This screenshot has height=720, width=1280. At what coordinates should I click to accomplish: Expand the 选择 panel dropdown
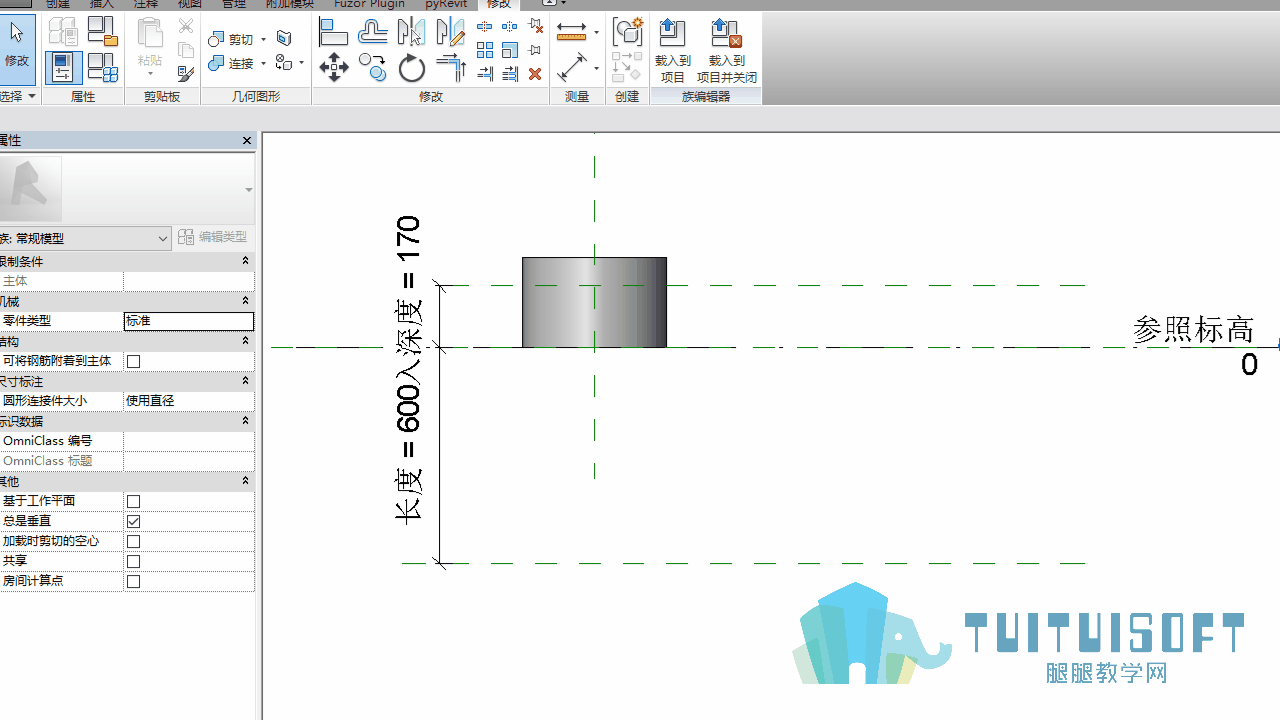(x=32, y=96)
